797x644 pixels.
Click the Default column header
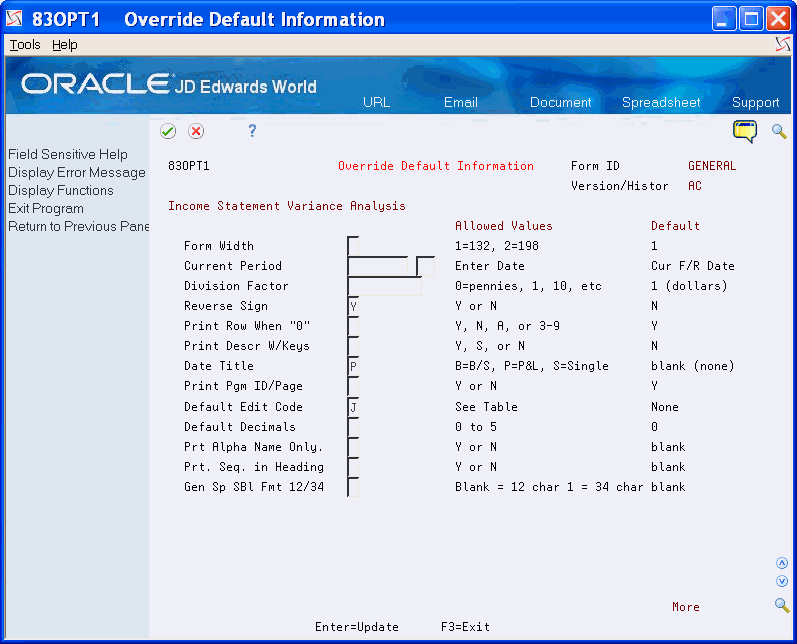(675, 226)
